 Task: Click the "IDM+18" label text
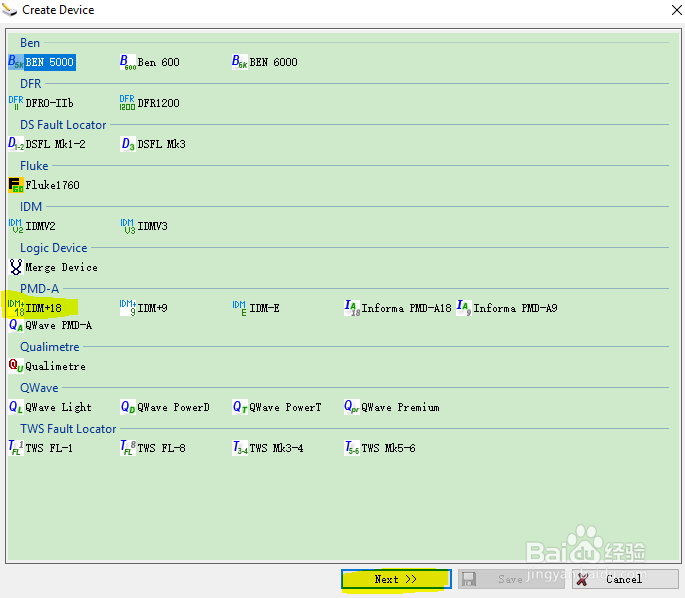pos(44,308)
